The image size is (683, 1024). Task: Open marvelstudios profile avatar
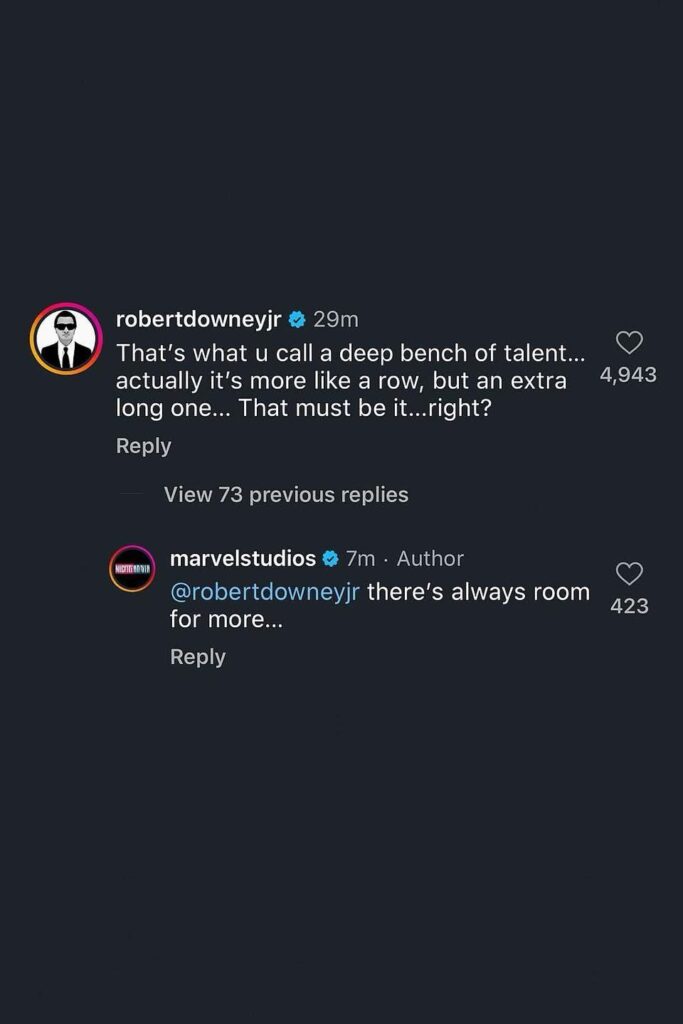132,569
